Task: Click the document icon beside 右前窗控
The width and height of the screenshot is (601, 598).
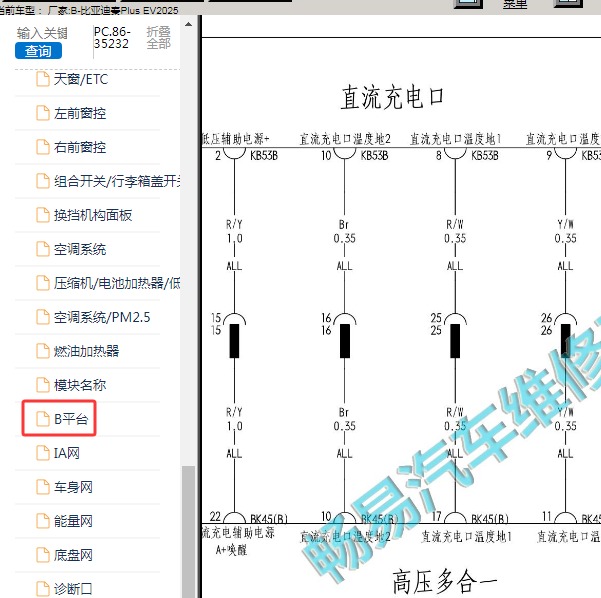Action: point(43,147)
